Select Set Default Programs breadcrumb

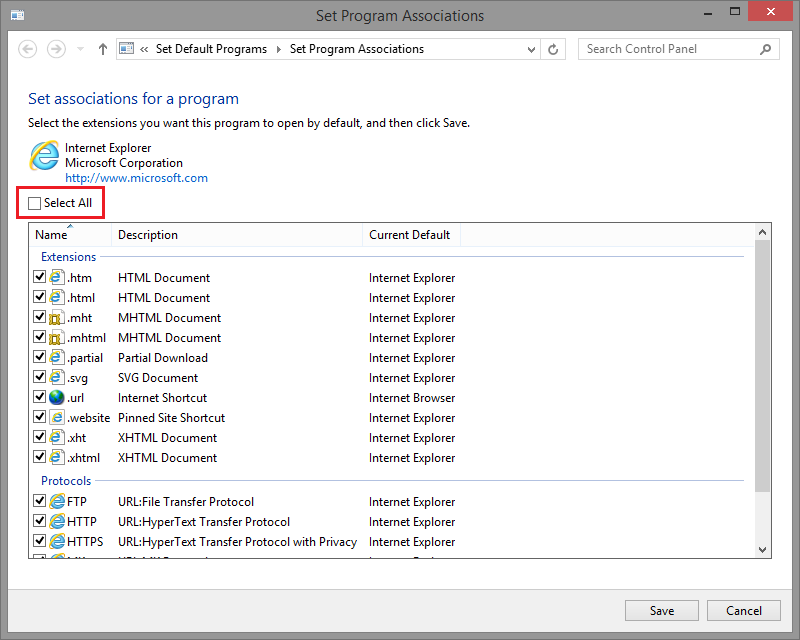pos(211,49)
